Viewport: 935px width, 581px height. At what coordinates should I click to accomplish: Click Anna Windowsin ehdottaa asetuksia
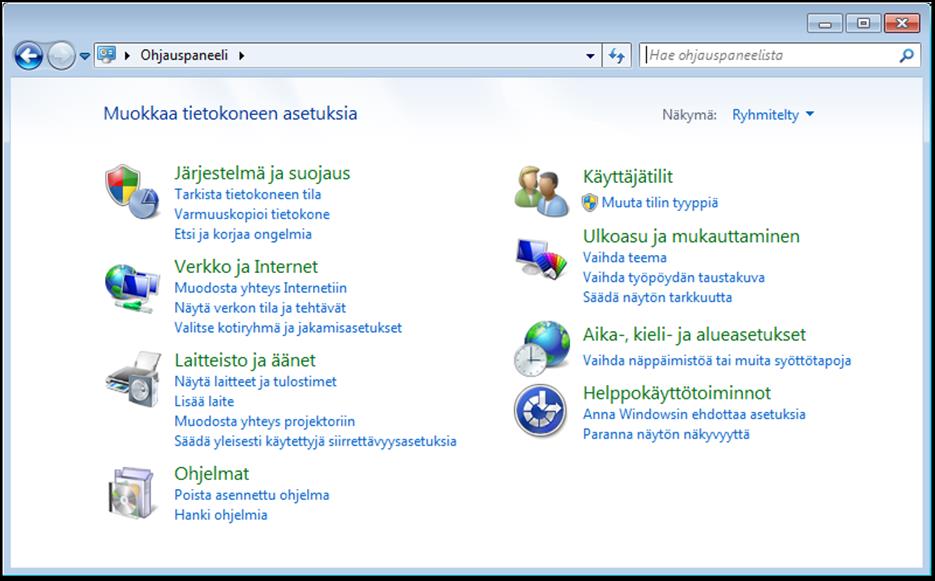coord(694,414)
